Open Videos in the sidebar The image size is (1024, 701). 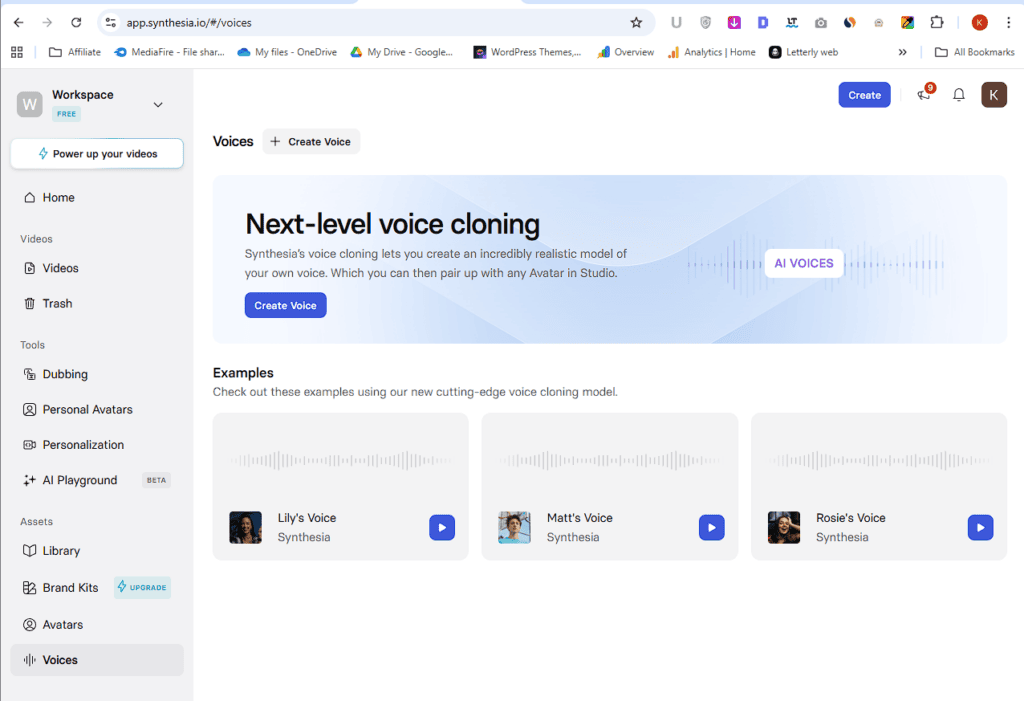[x=97, y=268]
